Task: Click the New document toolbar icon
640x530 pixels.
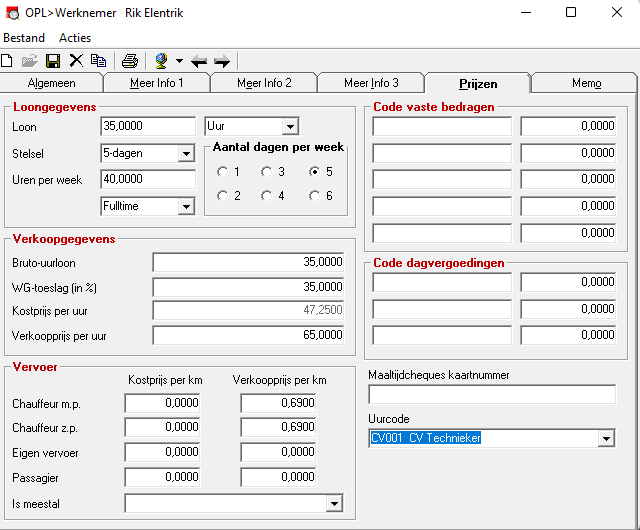Action: tap(7, 61)
